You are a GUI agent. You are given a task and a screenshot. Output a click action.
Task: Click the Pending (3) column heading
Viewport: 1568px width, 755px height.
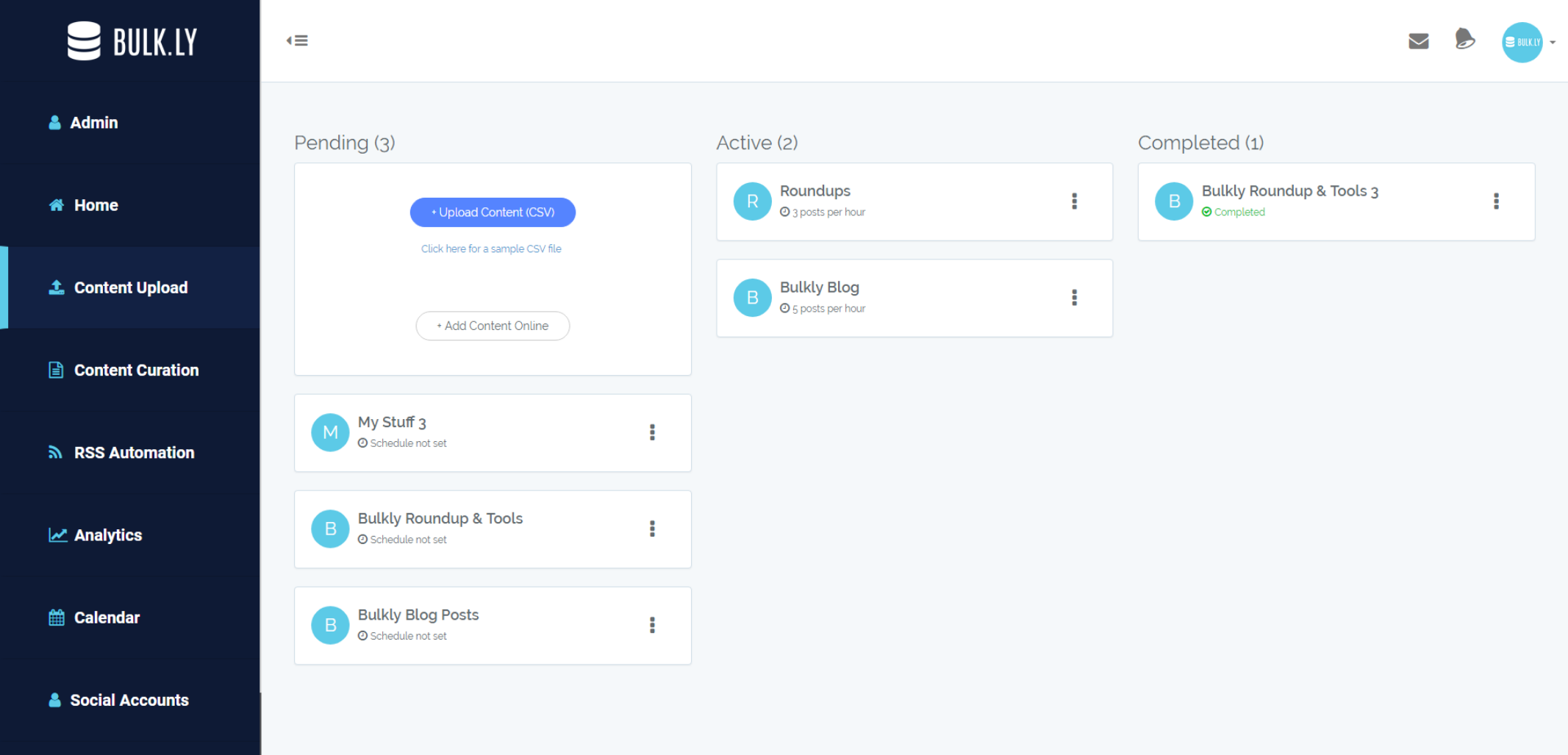(x=345, y=143)
